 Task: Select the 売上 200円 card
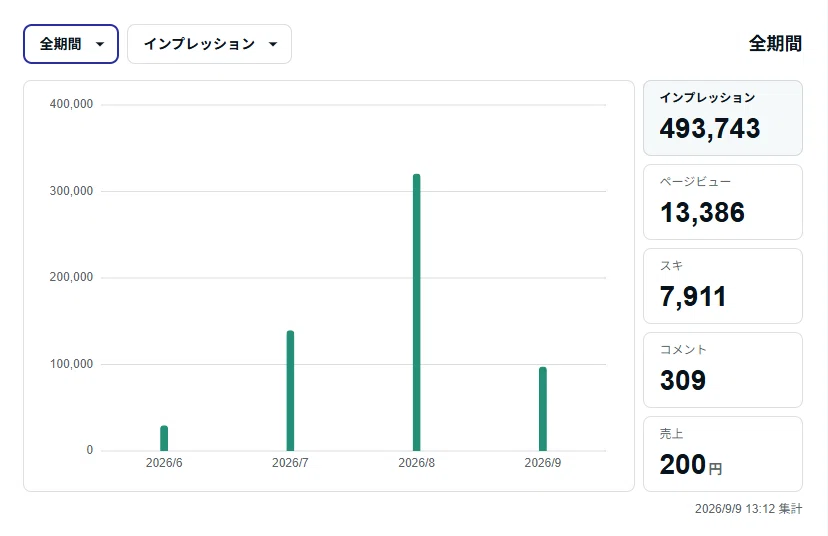[722, 454]
